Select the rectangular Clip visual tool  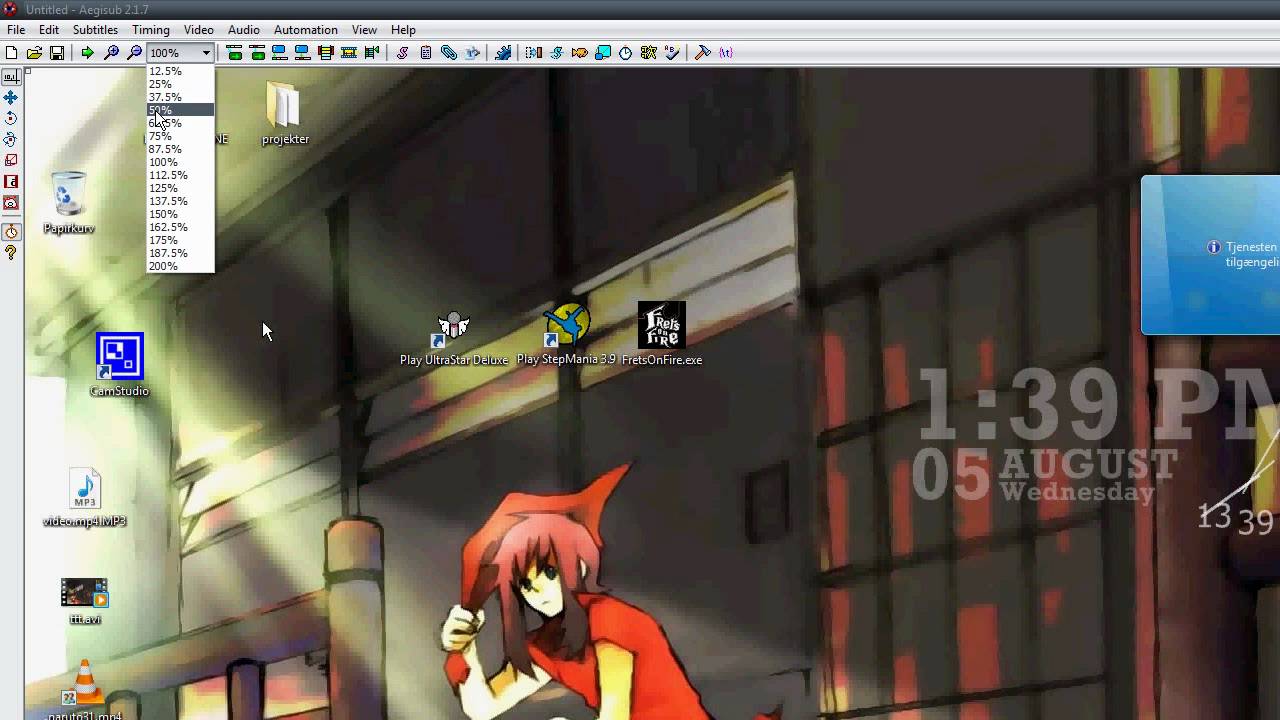[x=11, y=181]
